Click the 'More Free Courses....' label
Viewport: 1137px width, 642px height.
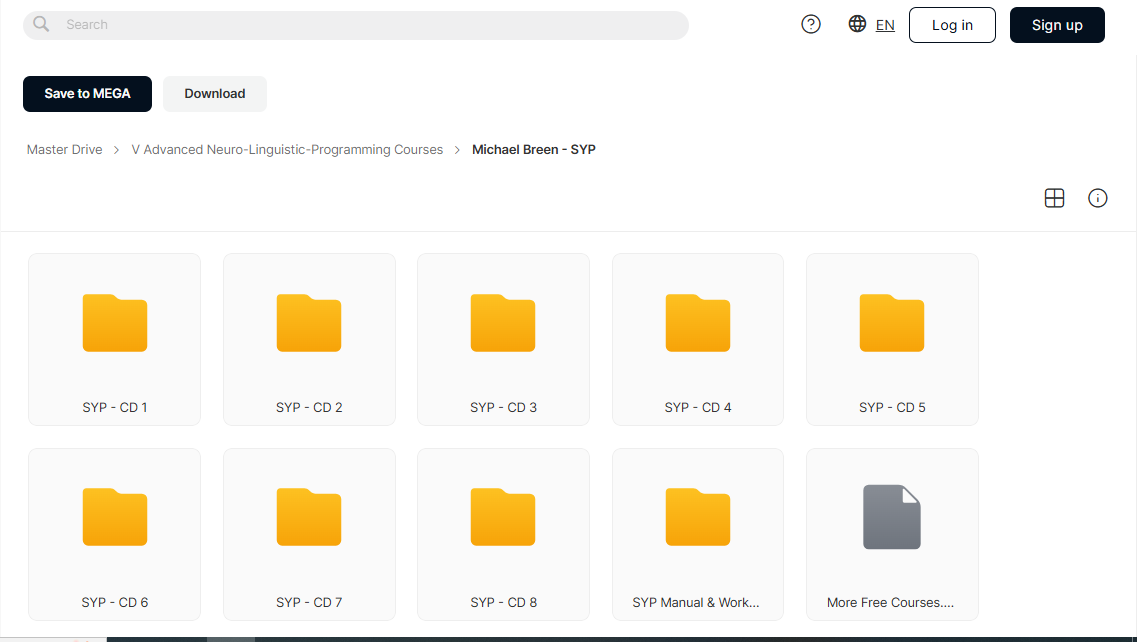[x=890, y=603]
